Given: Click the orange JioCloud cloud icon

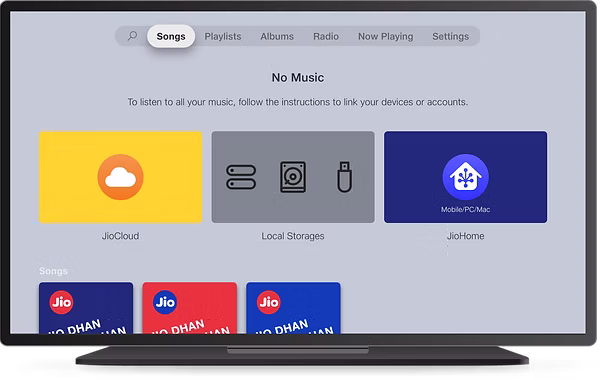Looking at the screenshot, I should [121, 177].
